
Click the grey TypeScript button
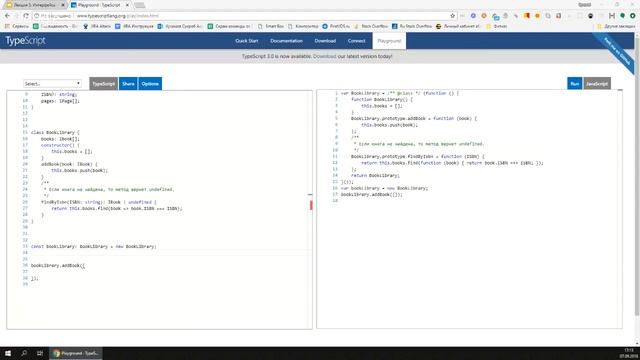[104, 84]
